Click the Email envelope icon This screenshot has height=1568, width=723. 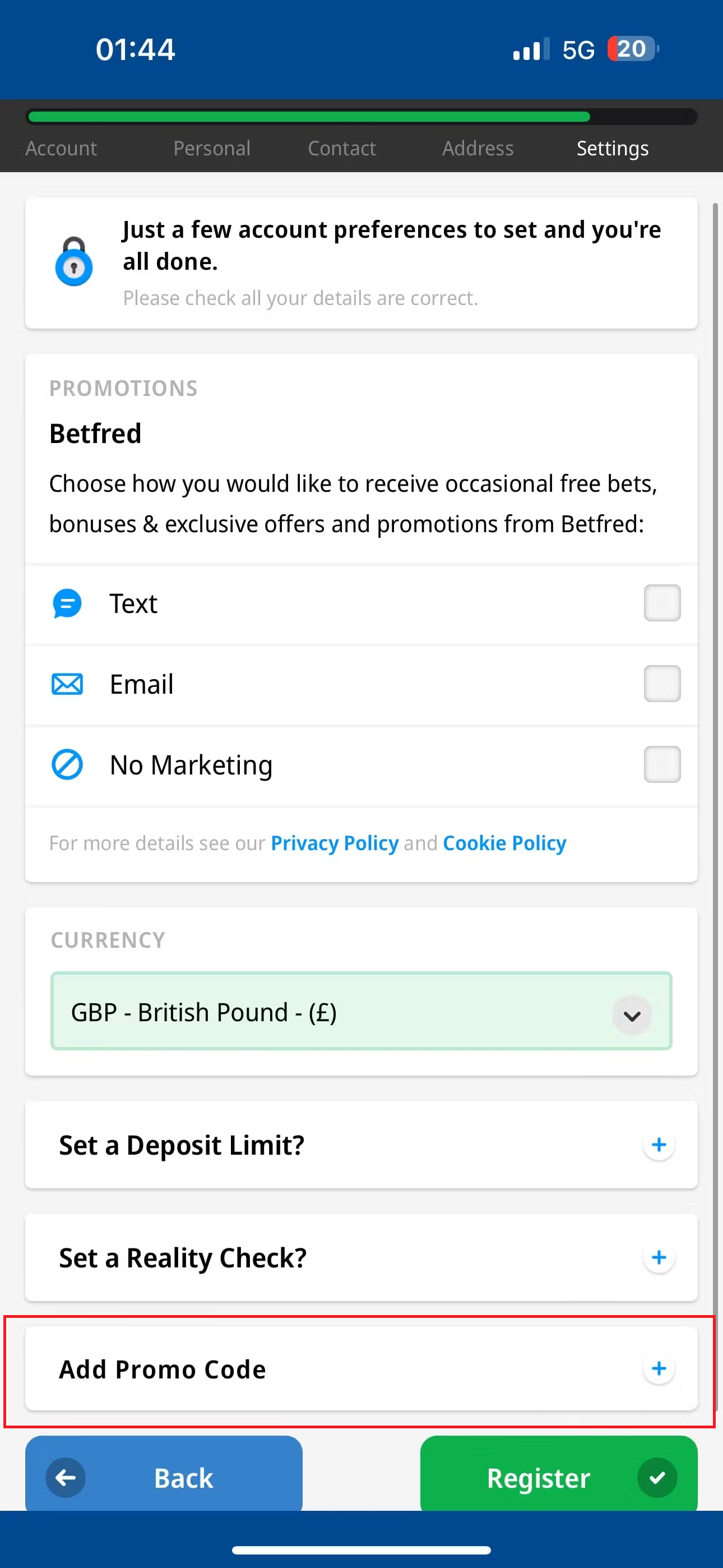pos(67,684)
